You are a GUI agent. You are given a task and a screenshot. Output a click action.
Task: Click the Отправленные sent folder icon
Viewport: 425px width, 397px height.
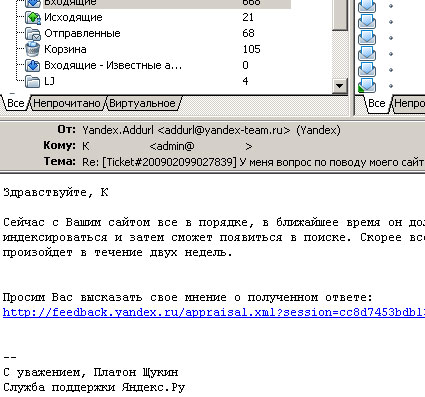click(x=33, y=33)
